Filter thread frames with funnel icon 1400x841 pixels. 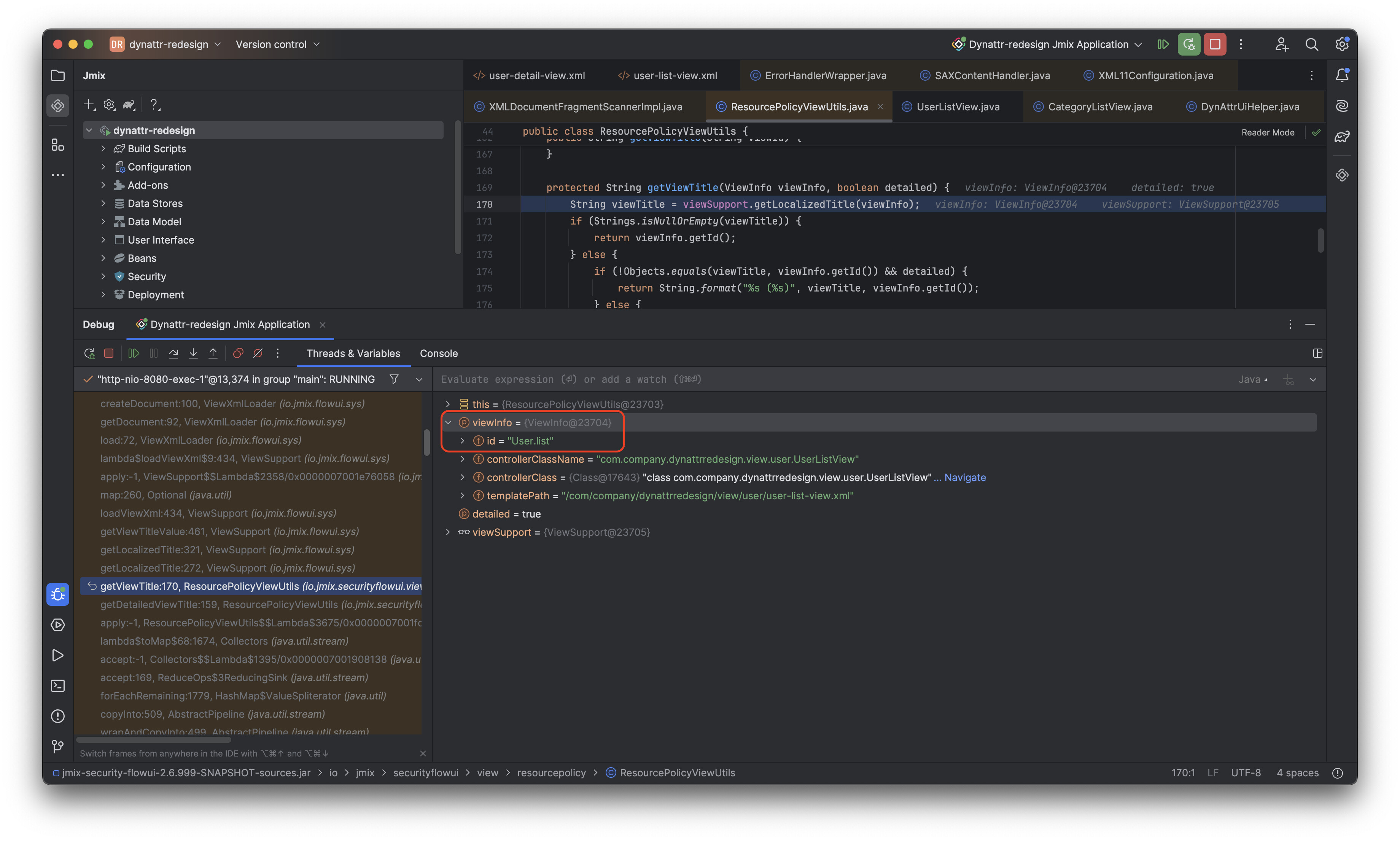click(394, 379)
